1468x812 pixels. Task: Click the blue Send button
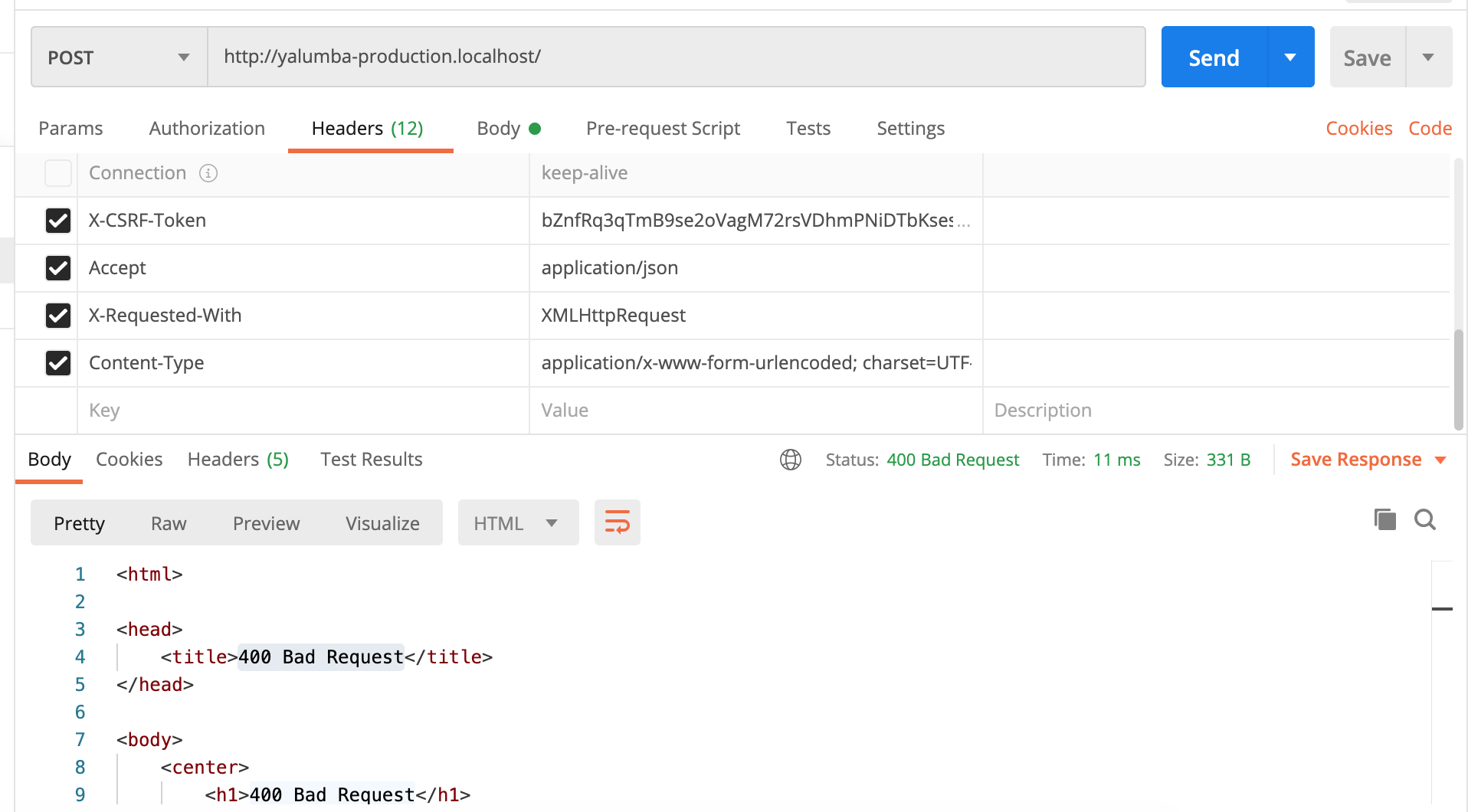click(1214, 57)
